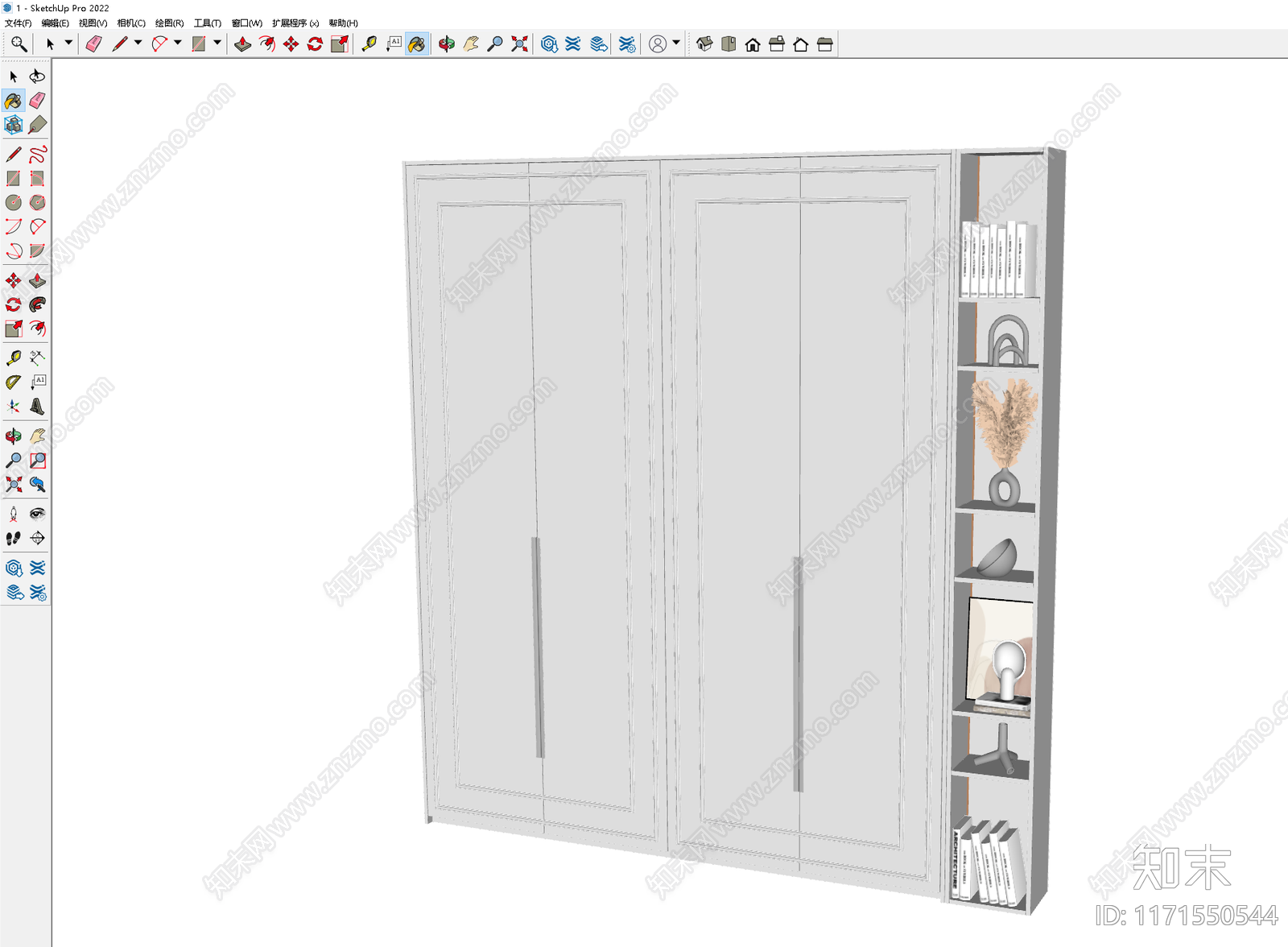Go back with the Previous view tool
The width and height of the screenshot is (1288, 947).
tap(37, 485)
